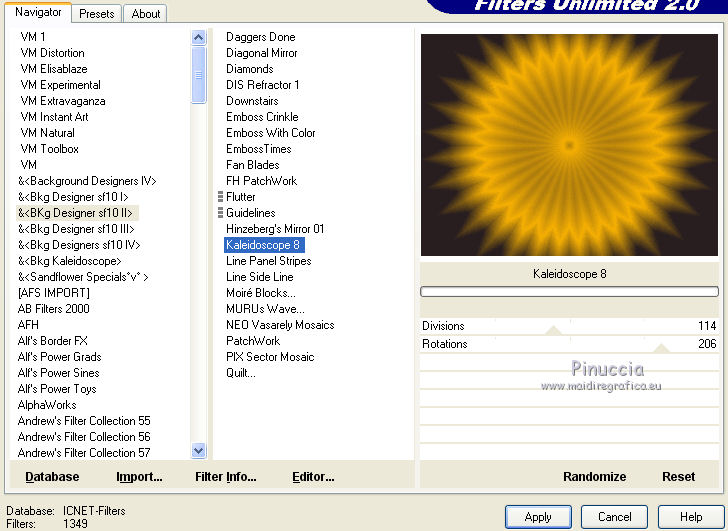Select the AFH category
Image resolution: width=728 pixels, height=531 pixels.
28,325
